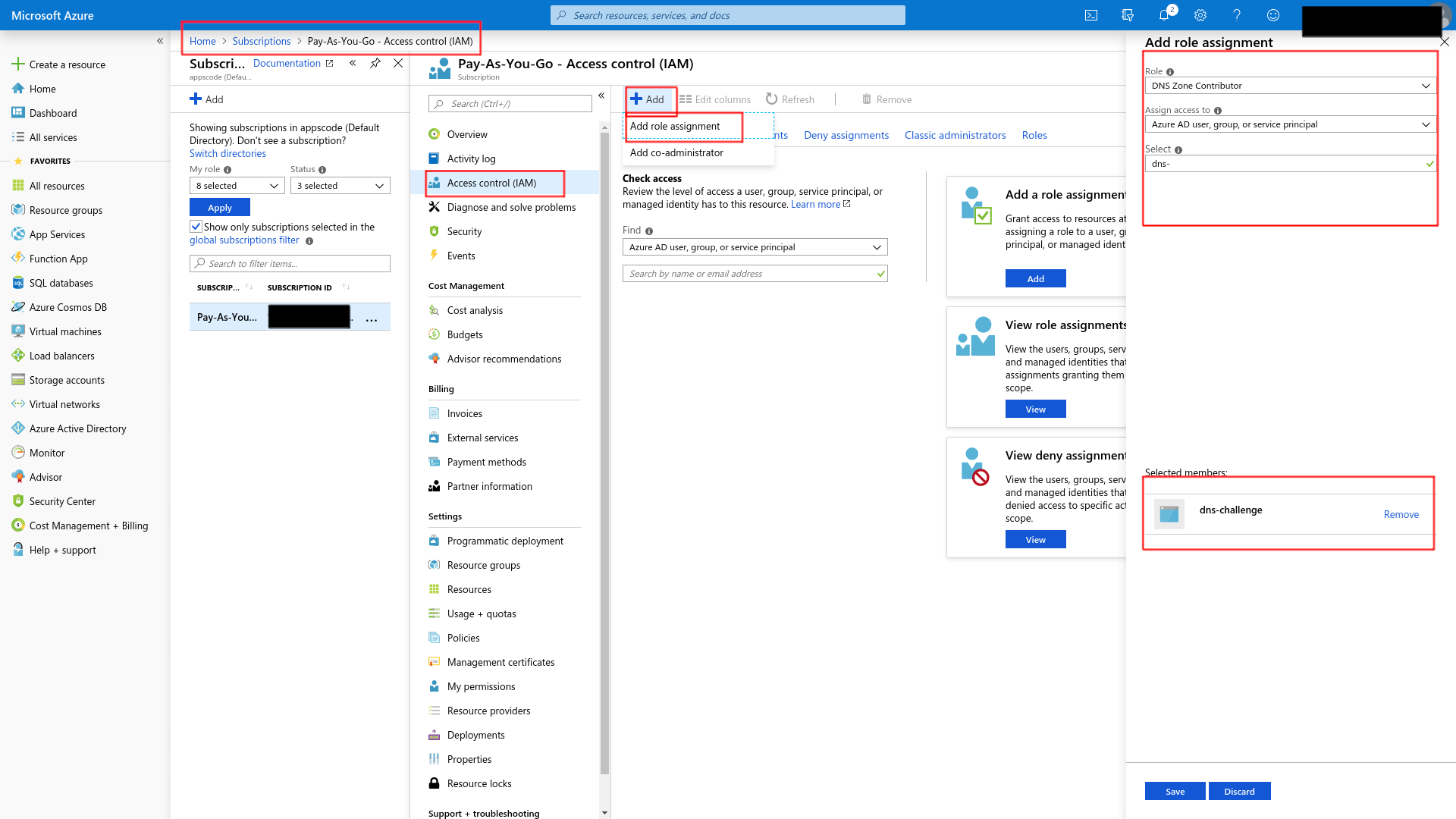Click Discard button to cancel changes
The width and height of the screenshot is (1456, 819).
point(1239,791)
